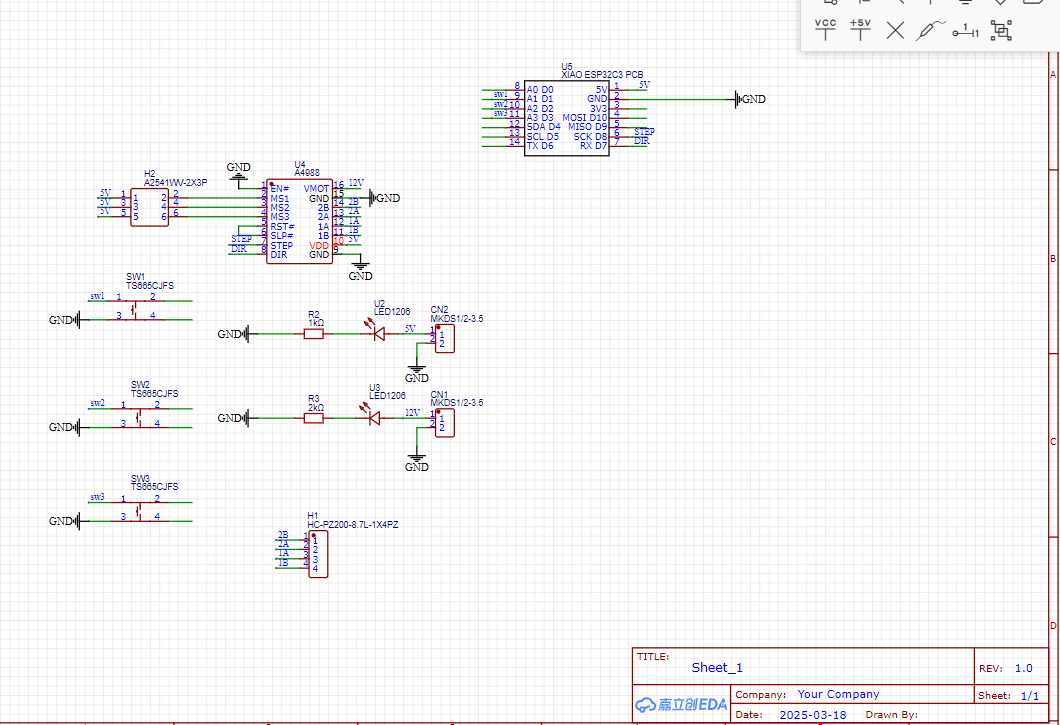Click the GND symbol below CN2
Screen dimensions: 1060x725
416,373
